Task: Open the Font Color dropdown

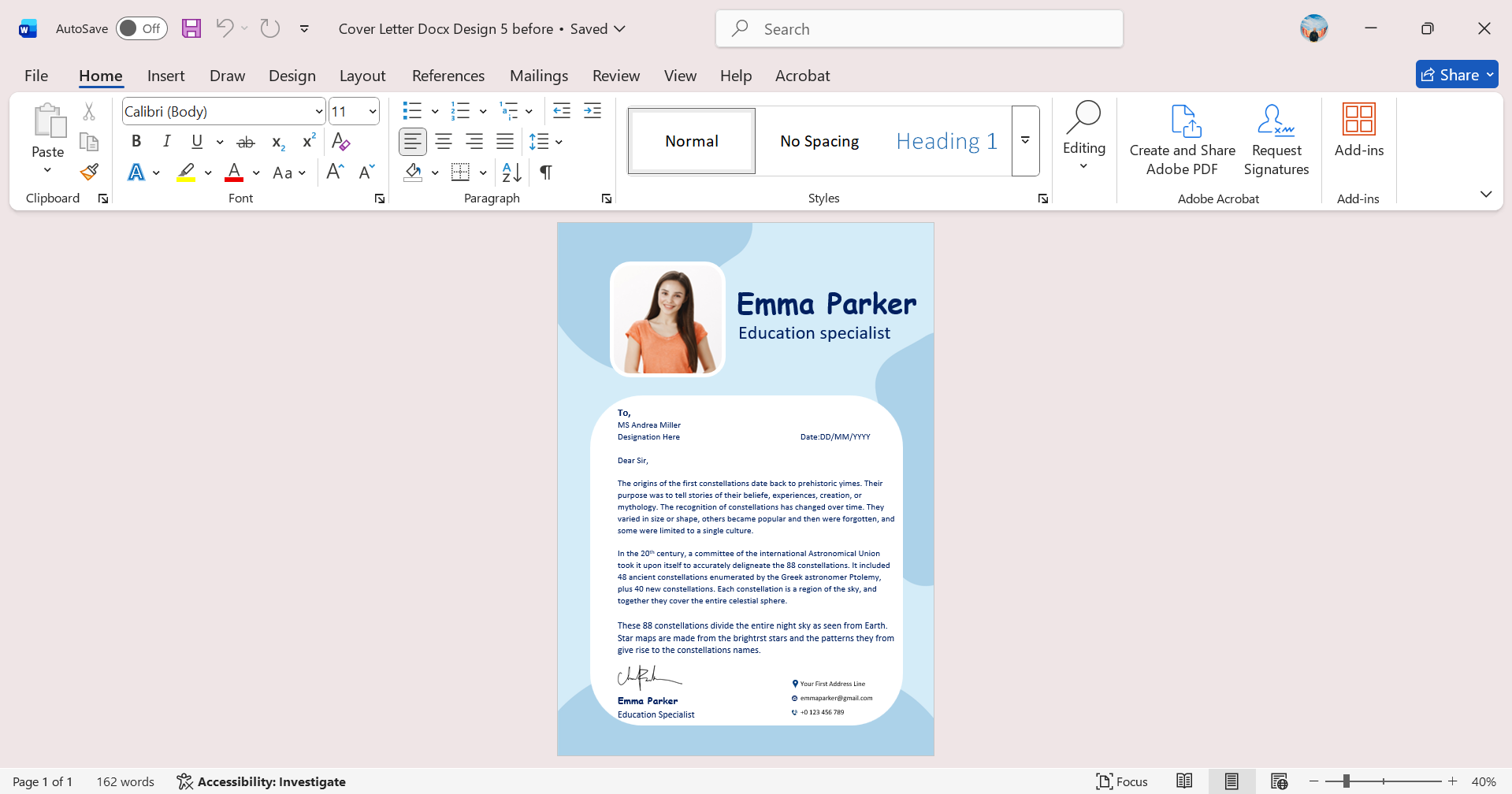Action: click(x=254, y=173)
